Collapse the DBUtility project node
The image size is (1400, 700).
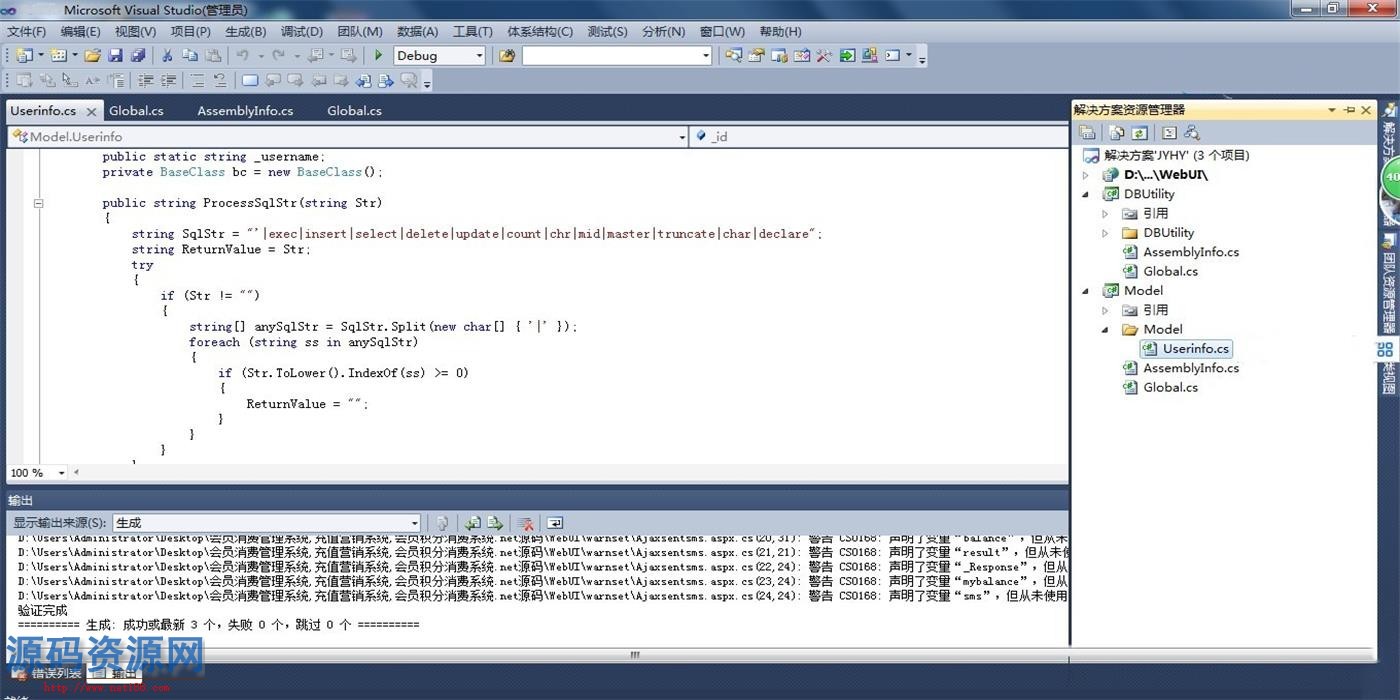tap(1086, 194)
